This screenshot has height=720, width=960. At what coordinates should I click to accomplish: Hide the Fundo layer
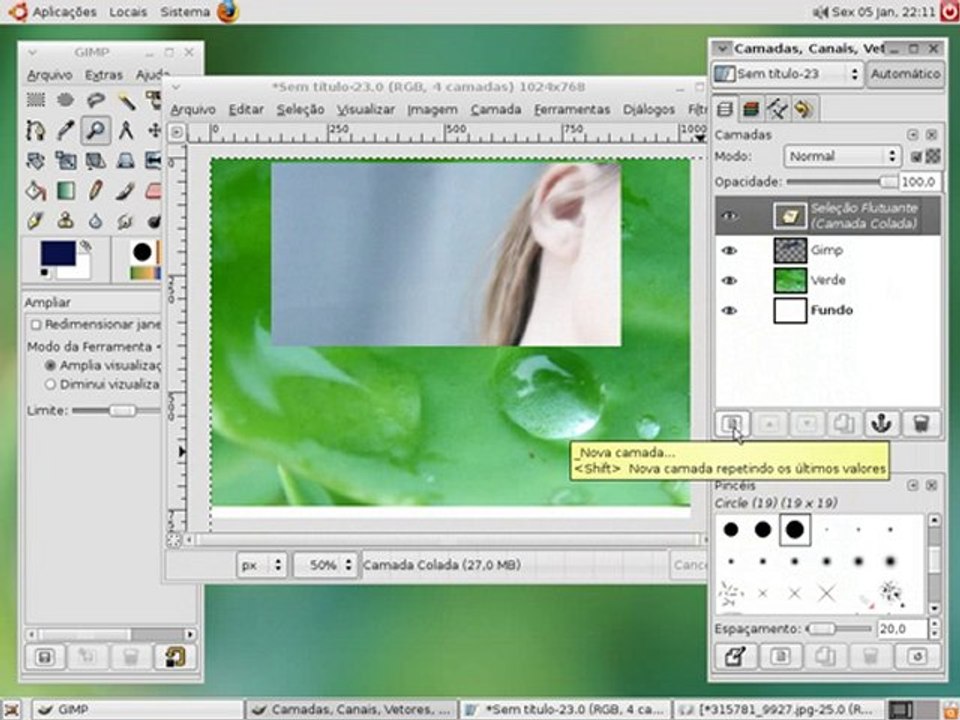[729, 310]
